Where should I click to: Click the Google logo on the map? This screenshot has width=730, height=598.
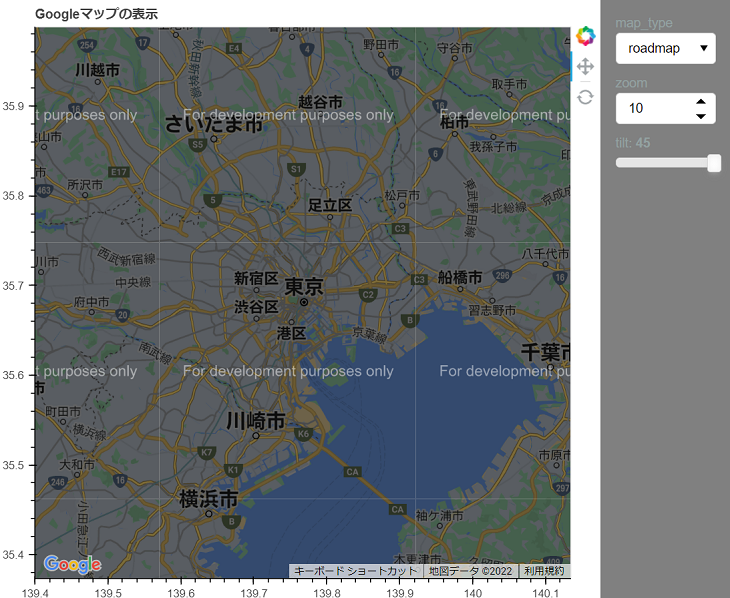[x=73, y=564]
